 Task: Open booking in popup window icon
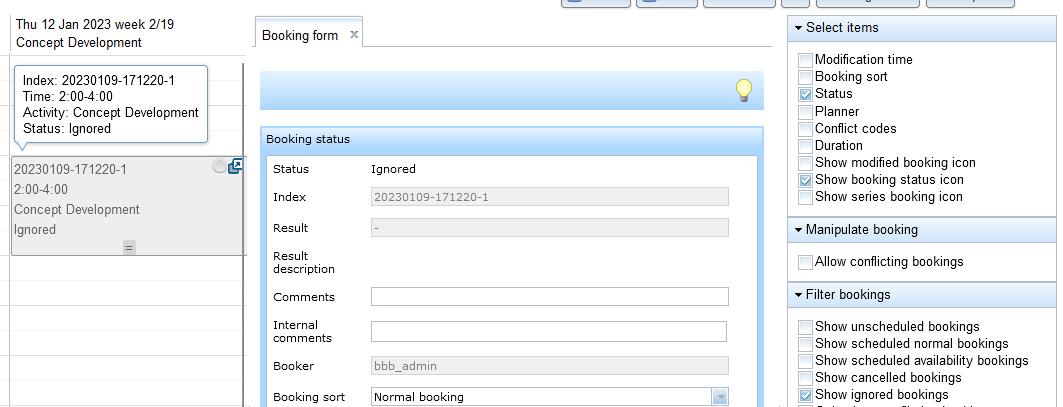pyautogui.click(x=235, y=166)
